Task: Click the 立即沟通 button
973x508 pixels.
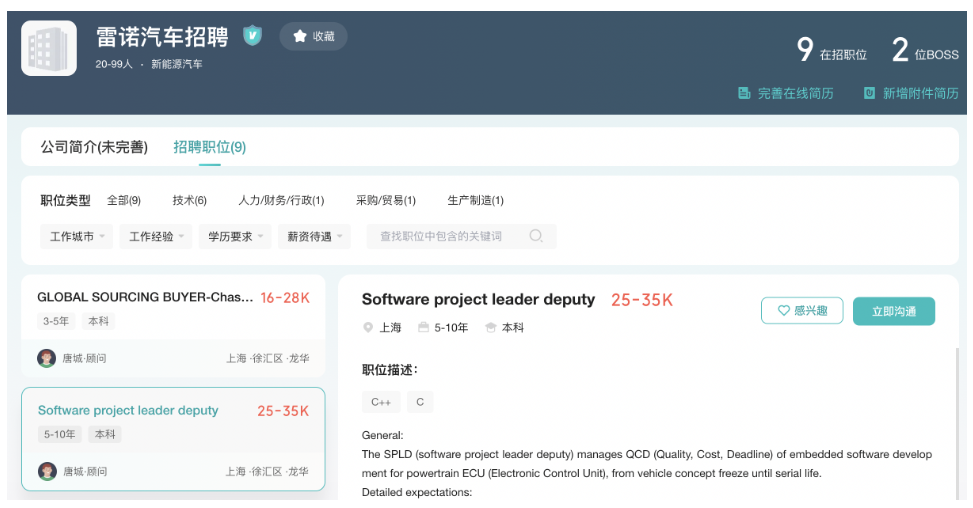Action: [x=894, y=311]
